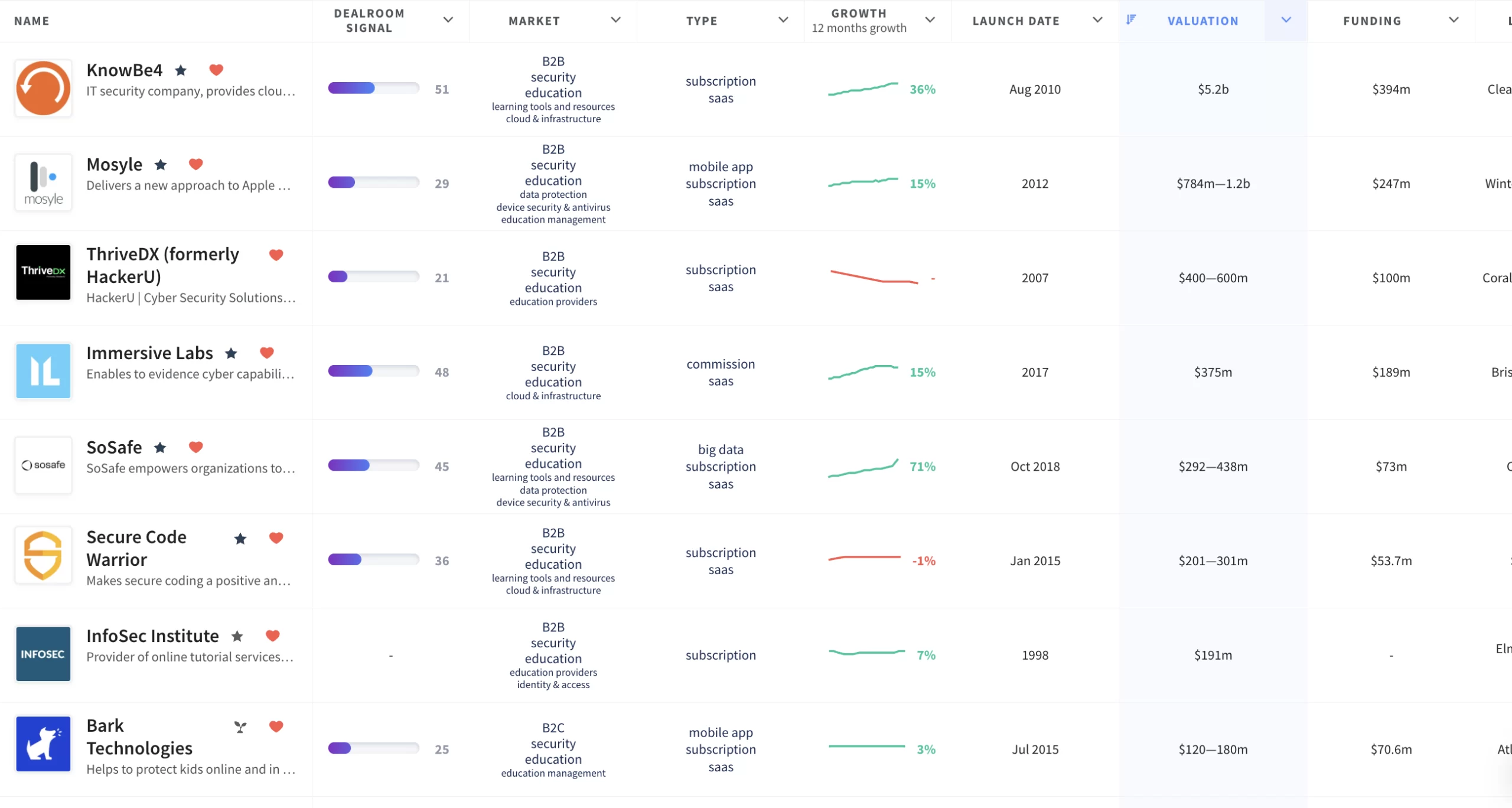The width and height of the screenshot is (1512, 808).
Task: Expand the Launch Date column dropdown
Action: click(x=1097, y=20)
